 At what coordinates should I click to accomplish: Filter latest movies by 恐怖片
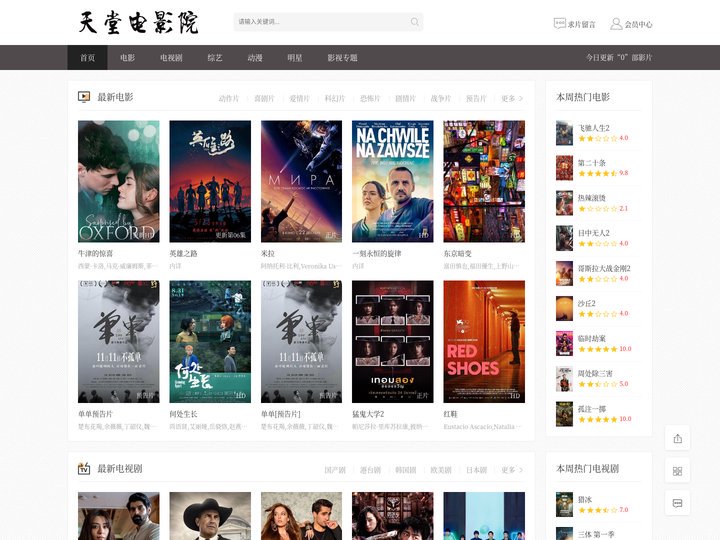370,98
